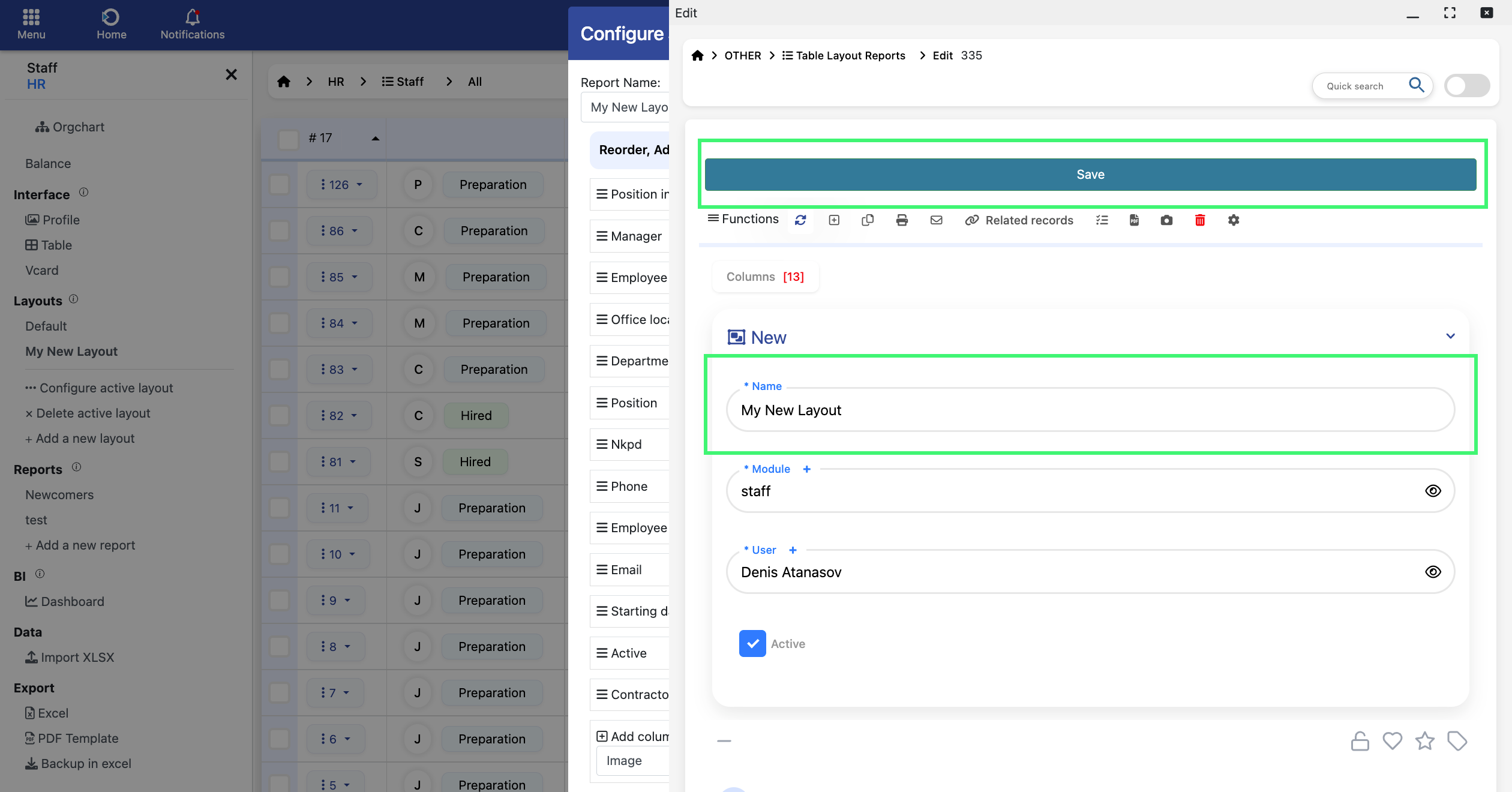Click the sort arrow next to # 17
The height and width of the screenshot is (792, 1512).
coord(376,139)
